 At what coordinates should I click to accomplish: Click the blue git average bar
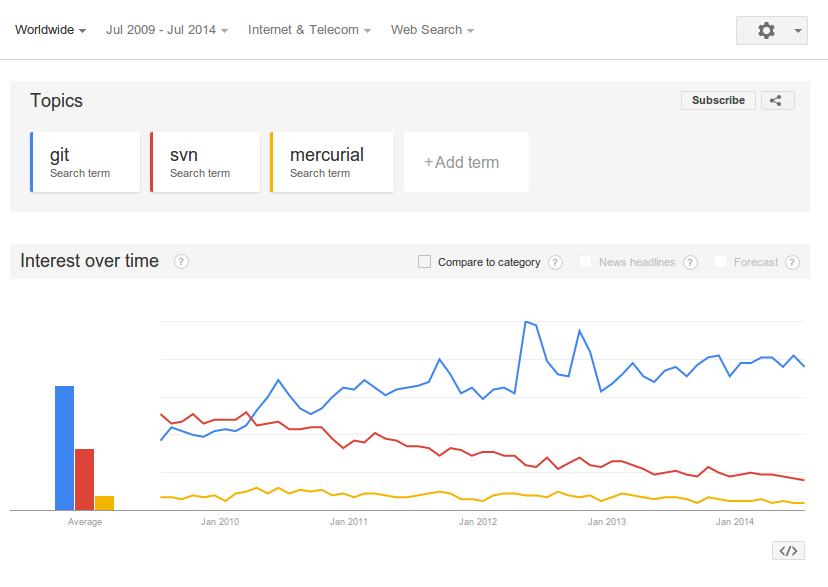point(64,447)
